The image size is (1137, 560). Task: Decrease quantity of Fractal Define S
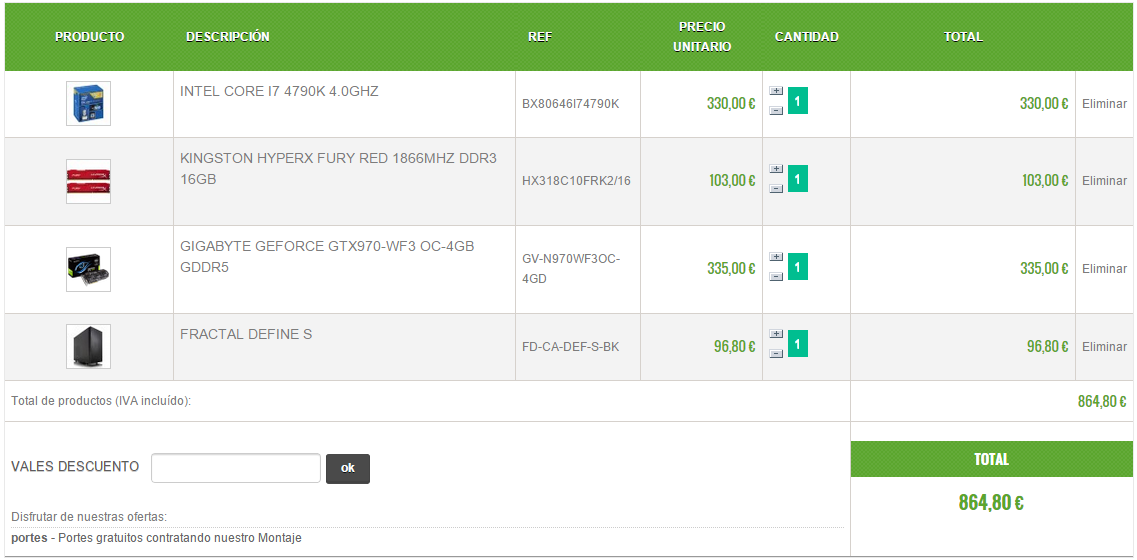(776, 353)
